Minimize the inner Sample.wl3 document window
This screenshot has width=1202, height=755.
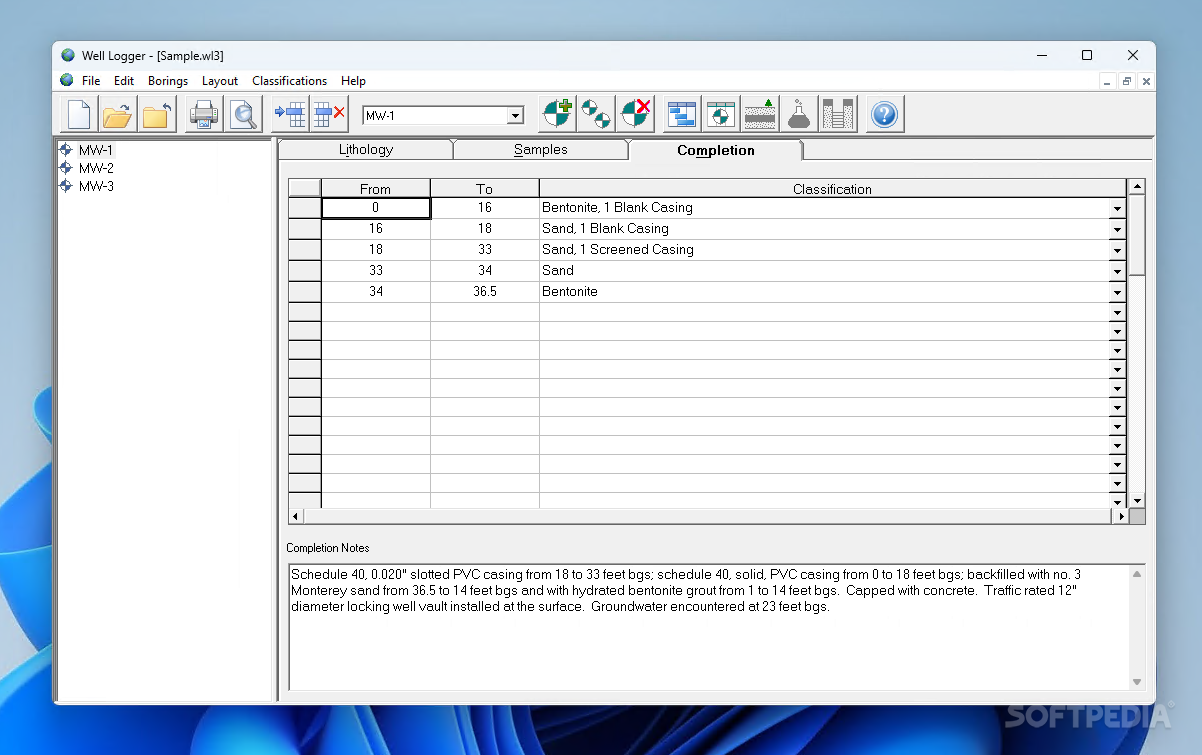[1108, 82]
